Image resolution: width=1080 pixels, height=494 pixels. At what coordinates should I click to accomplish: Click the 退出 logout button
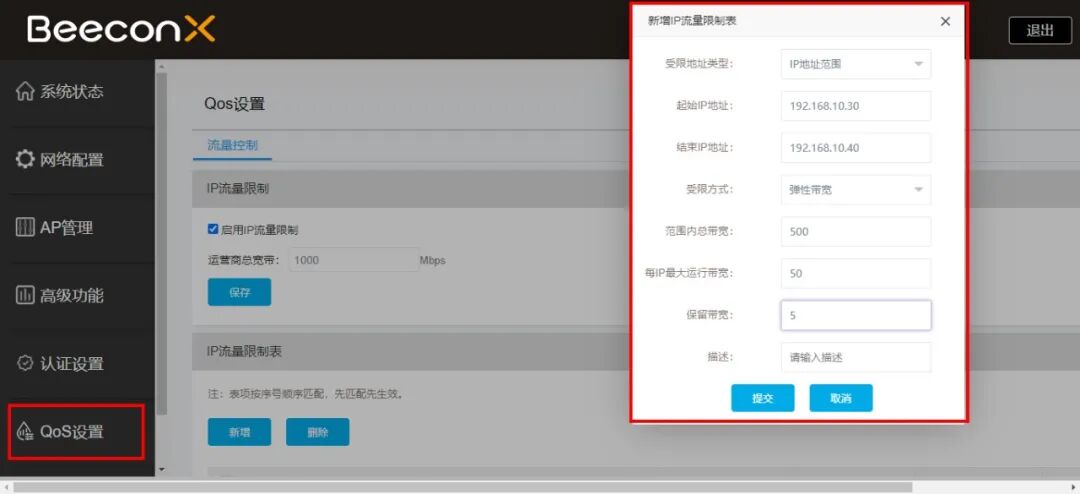(1040, 30)
